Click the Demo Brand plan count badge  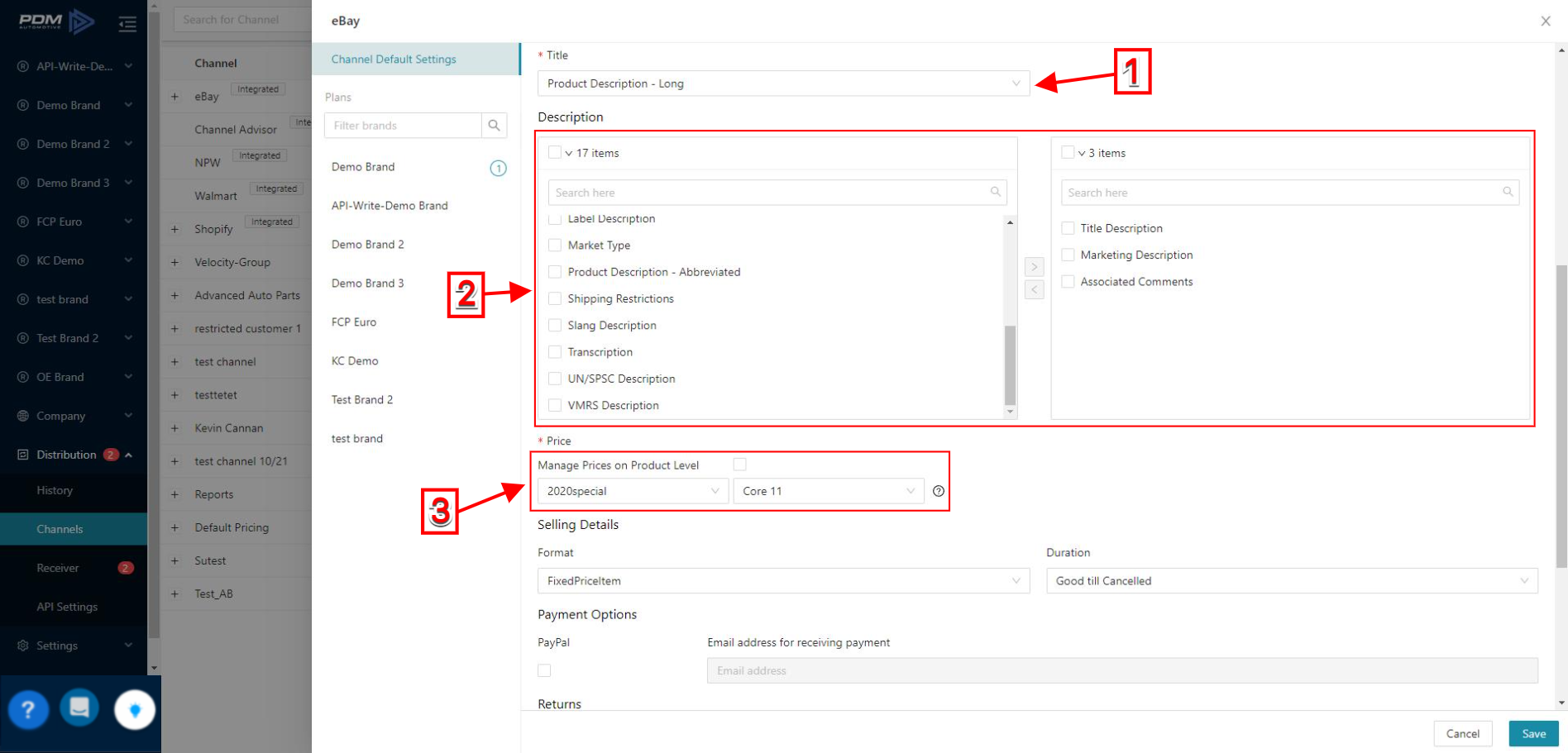click(x=498, y=169)
